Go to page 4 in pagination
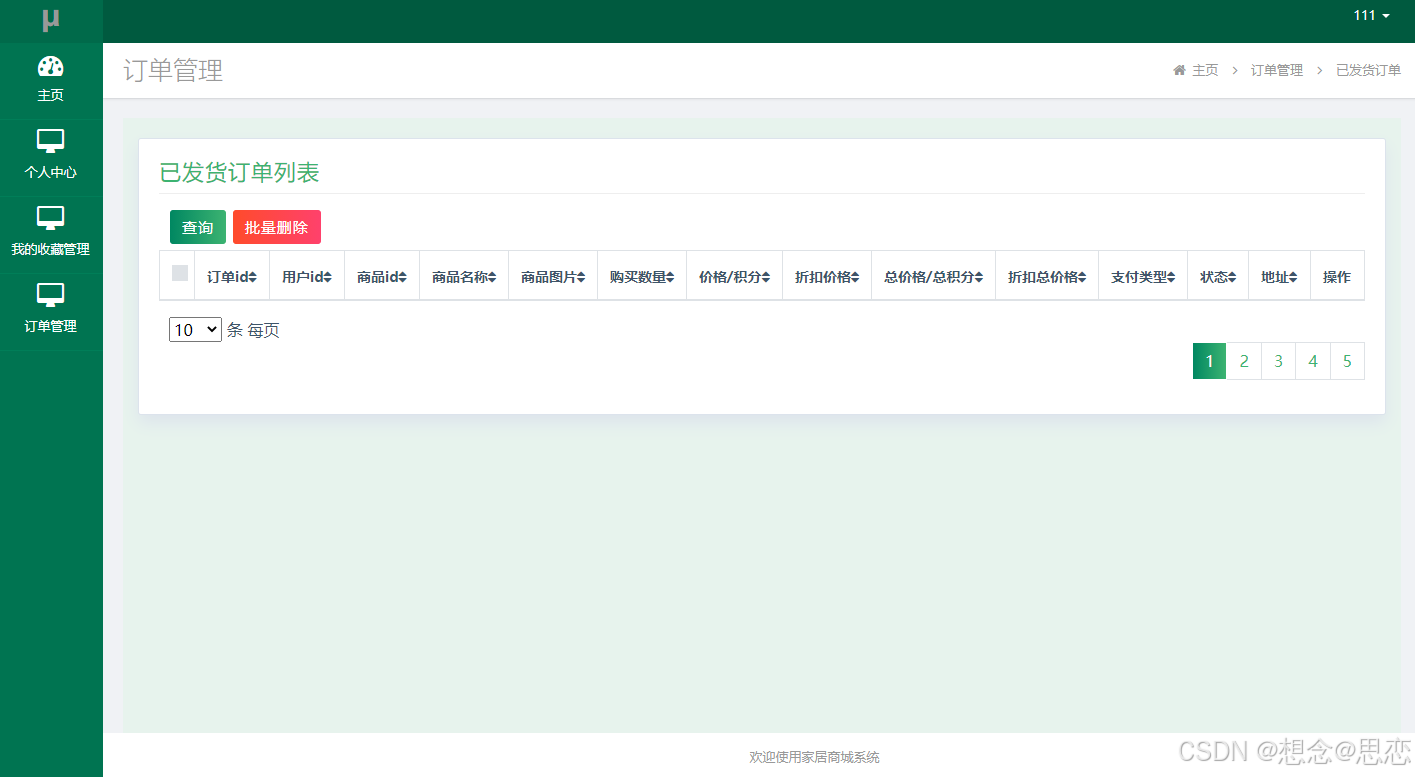1415x777 pixels. coord(1313,361)
